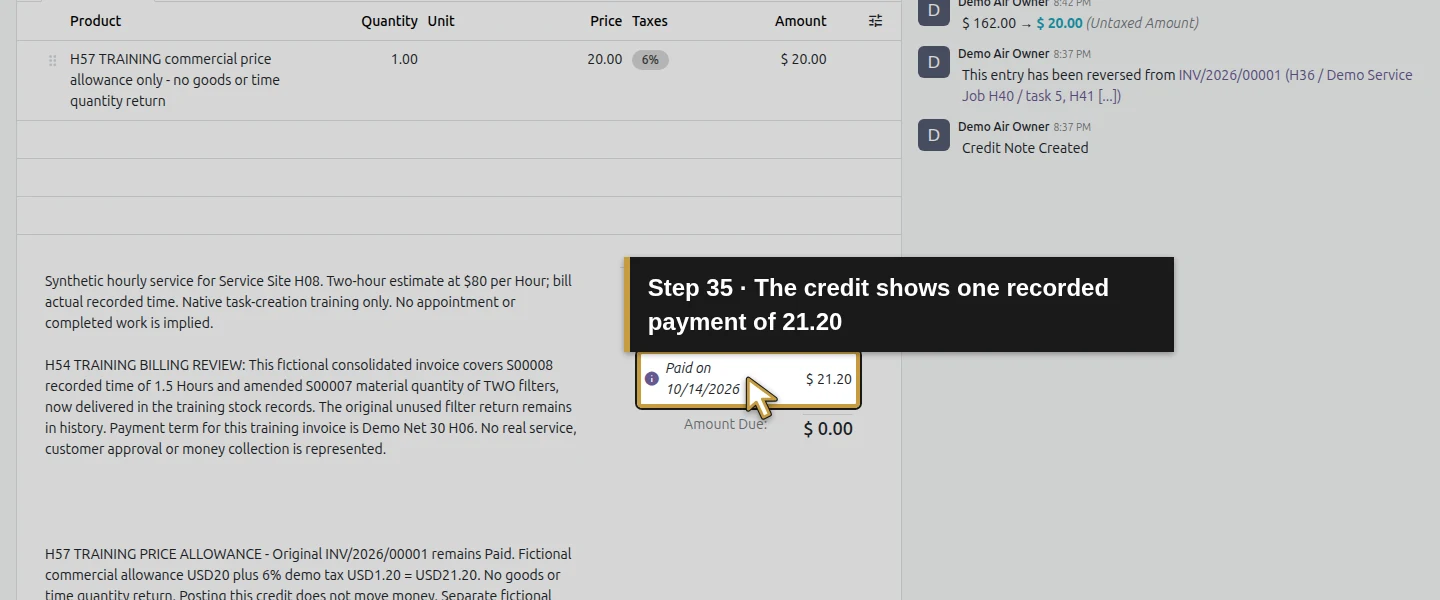1440x600 pixels.
Task: Open Demo Air Owner avatar on reversed entry message
Action: pyautogui.click(x=934, y=62)
